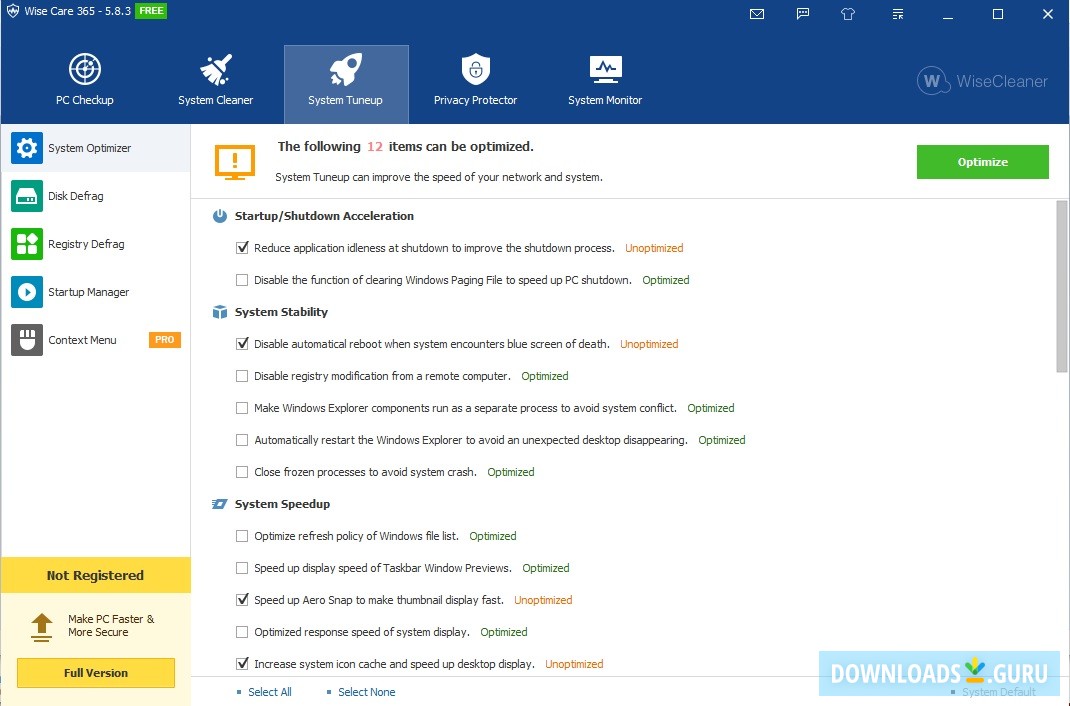Open the skin shirt icon
This screenshot has width=1070, height=706.
[848, 14]
